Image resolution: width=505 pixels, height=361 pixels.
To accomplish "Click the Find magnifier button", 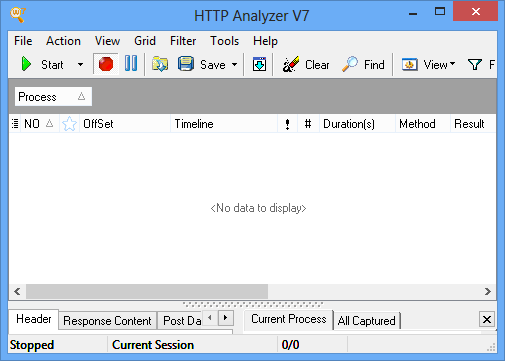I will click(x=363, y=64).
